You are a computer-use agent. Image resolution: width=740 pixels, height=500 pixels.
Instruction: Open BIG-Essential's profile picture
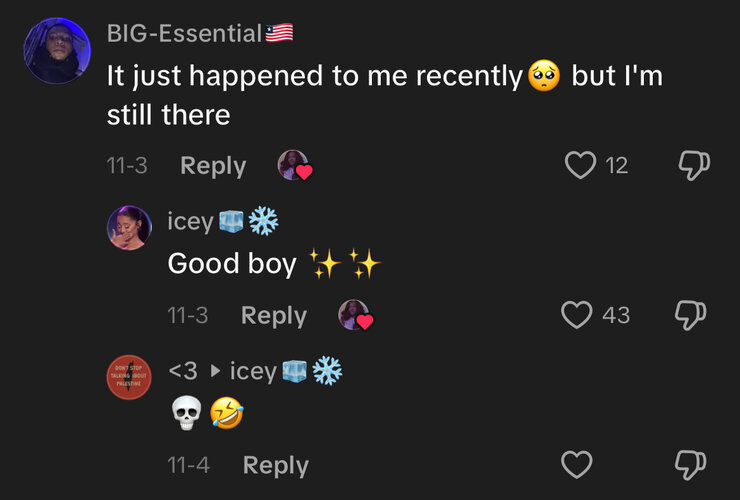tap(57, 51)
